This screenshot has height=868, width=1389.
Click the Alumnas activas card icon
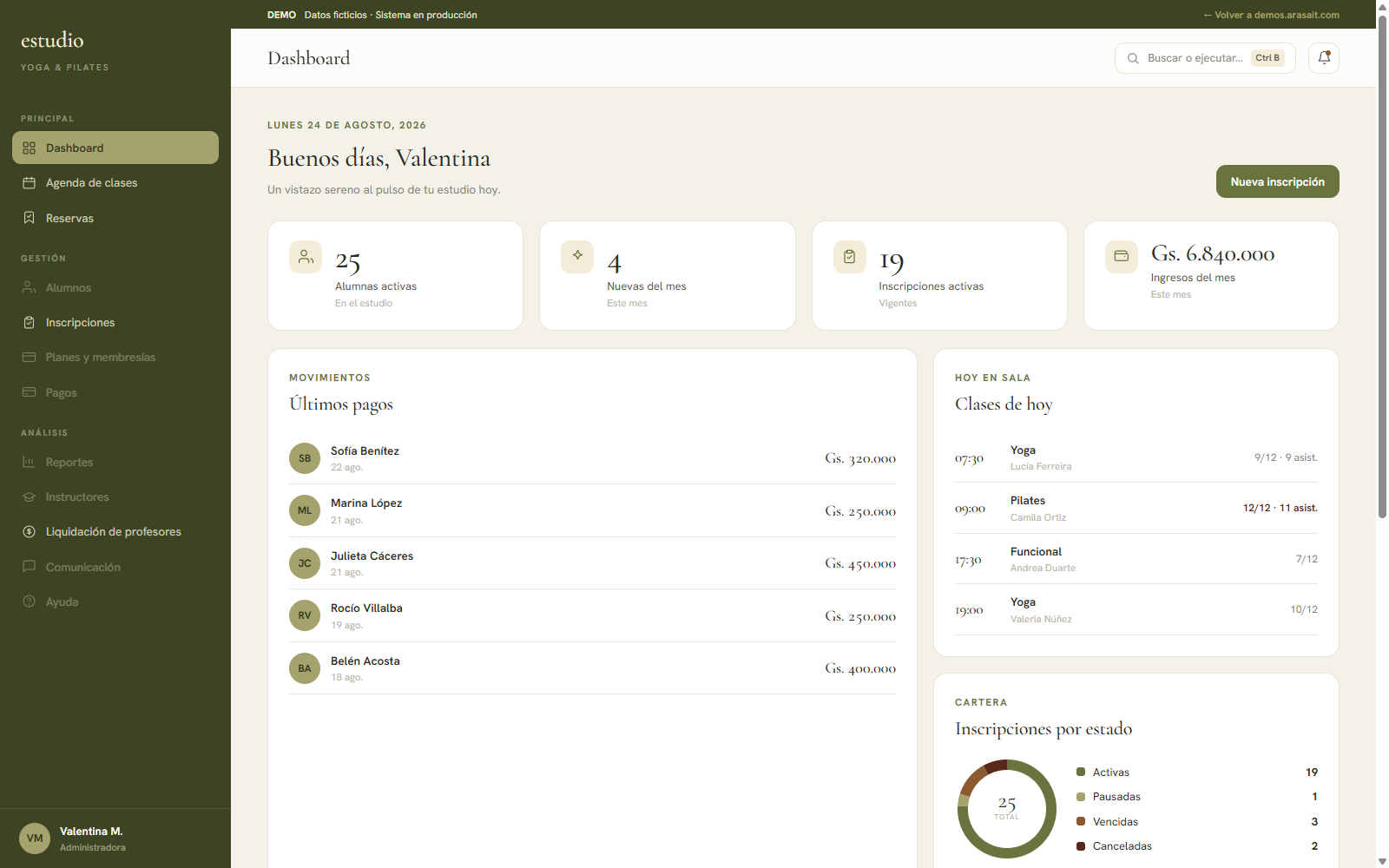point(306,257)
